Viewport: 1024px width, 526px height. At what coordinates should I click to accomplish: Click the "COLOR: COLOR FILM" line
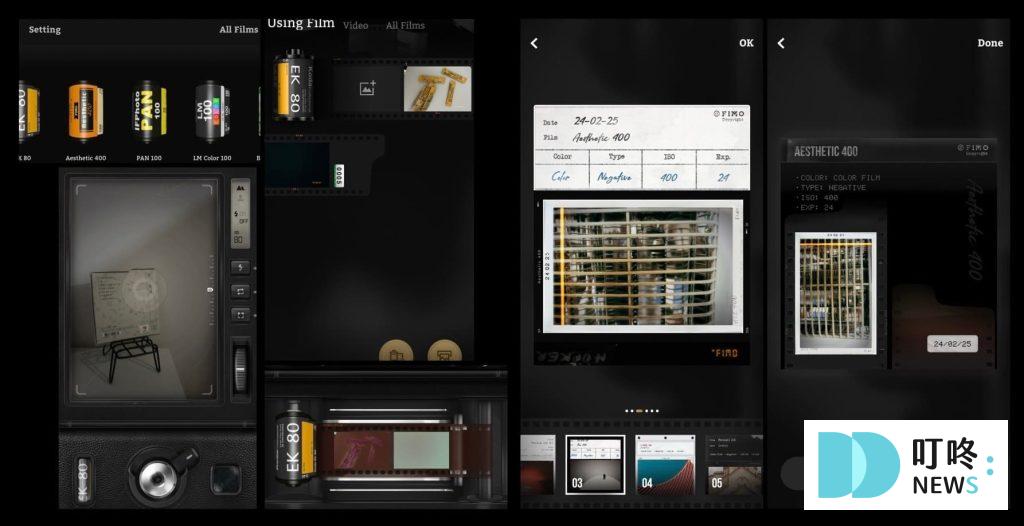point(838,178)
